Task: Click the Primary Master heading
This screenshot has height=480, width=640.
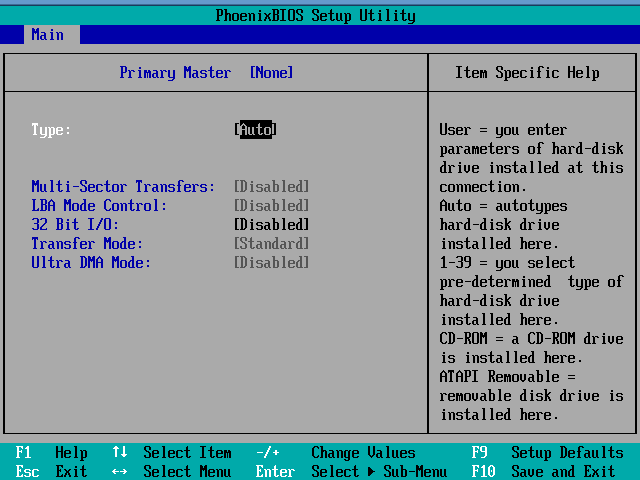Action: [175, 73]
